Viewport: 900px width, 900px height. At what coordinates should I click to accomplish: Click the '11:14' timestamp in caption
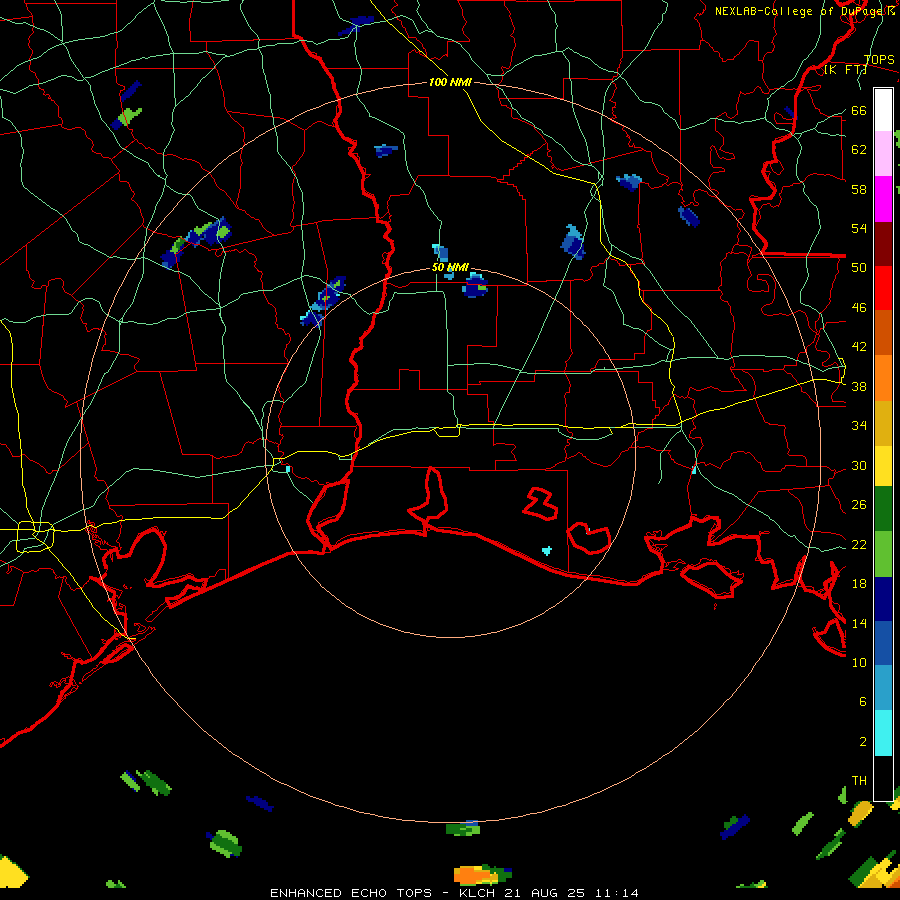(617, 893)
